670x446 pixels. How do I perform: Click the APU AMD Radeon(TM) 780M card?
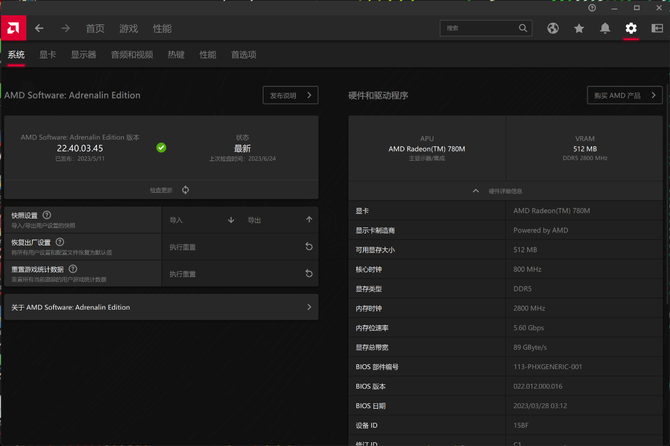(x=427, y=148)
